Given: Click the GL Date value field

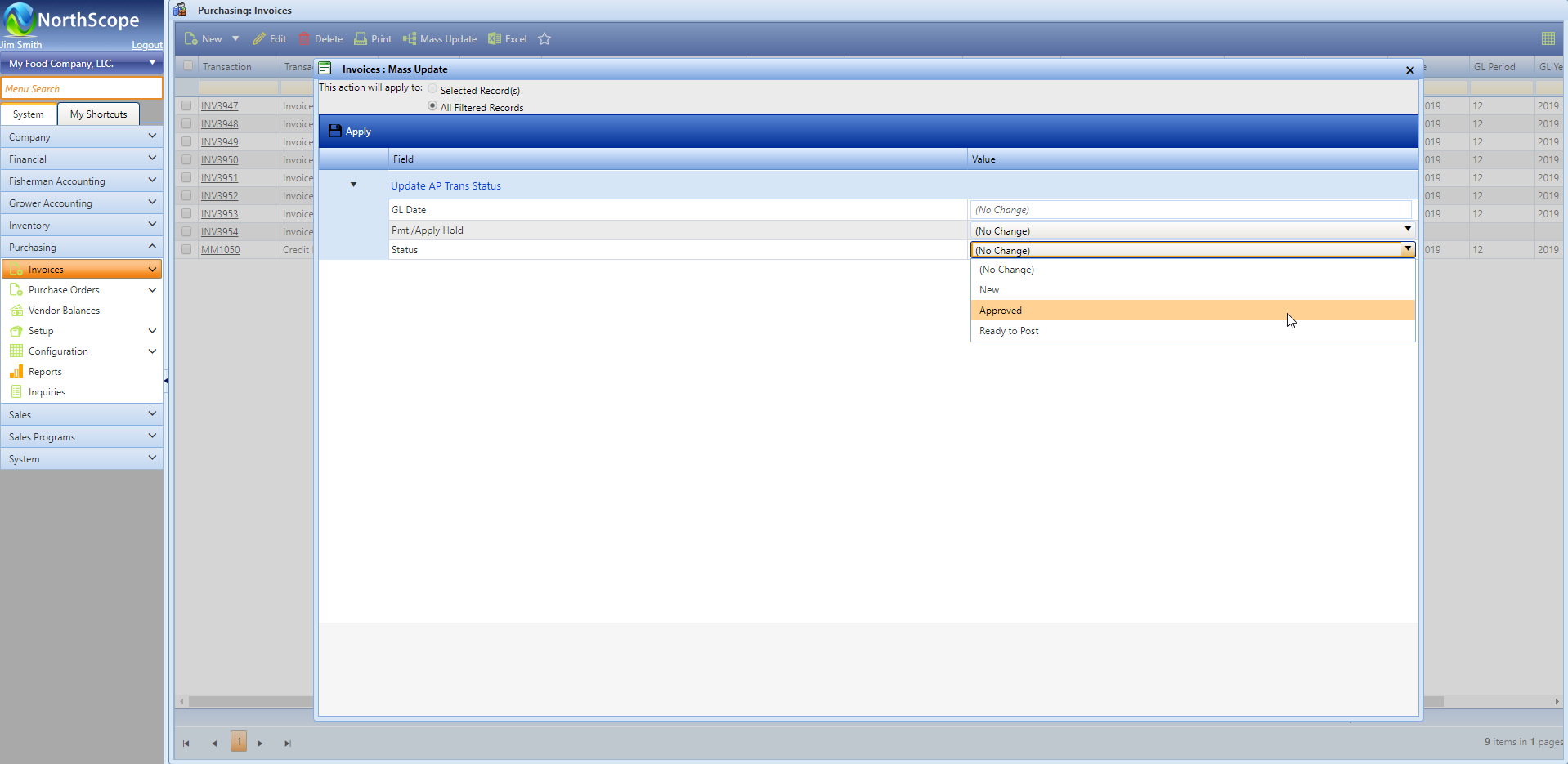Looking at the screenshot, I should 1190,210.
